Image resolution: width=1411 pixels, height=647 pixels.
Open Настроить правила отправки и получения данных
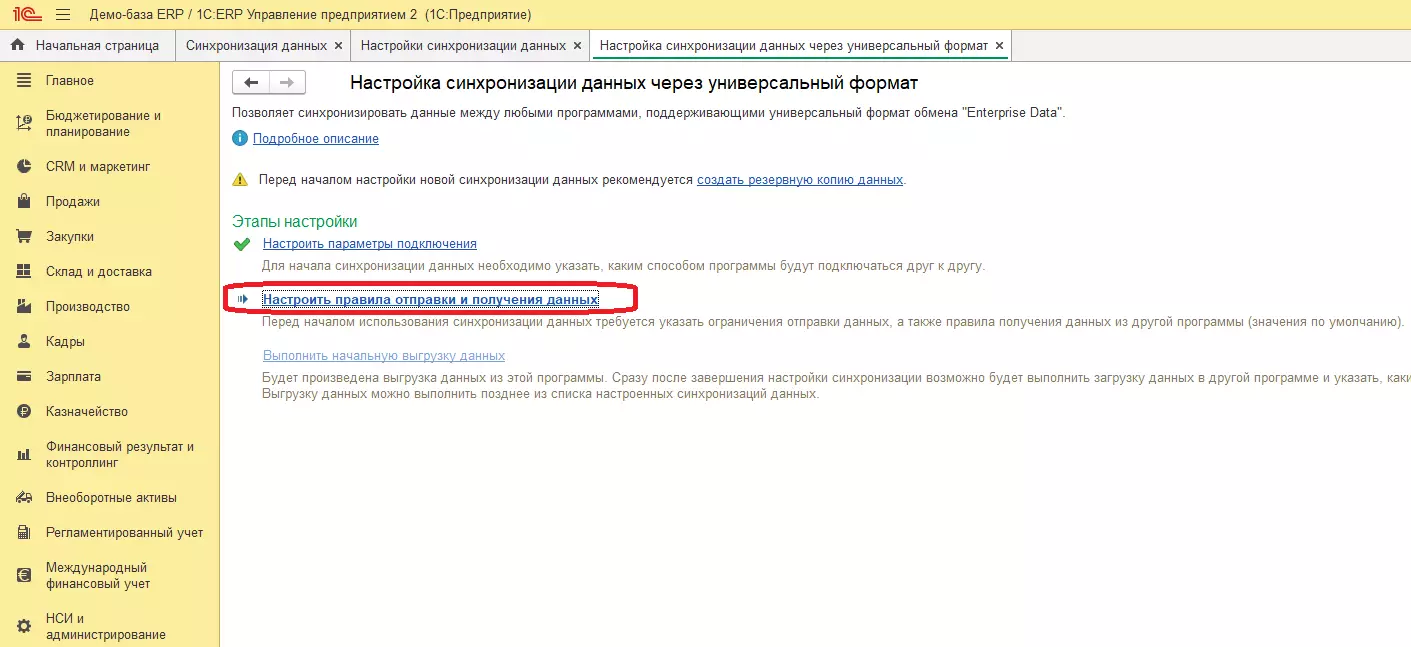coord(430,299)
